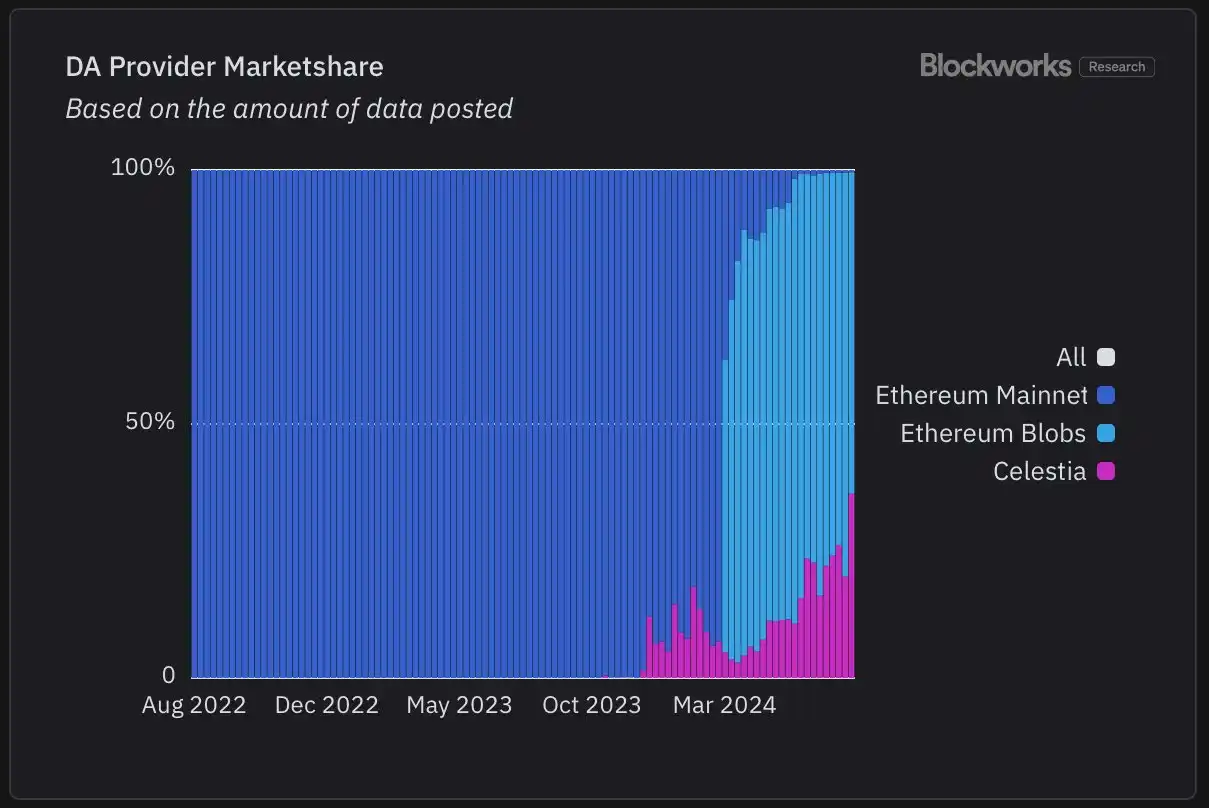Click the 100% y-axis label
This screenshot has height=808, width=1209.
pos(143,167)
